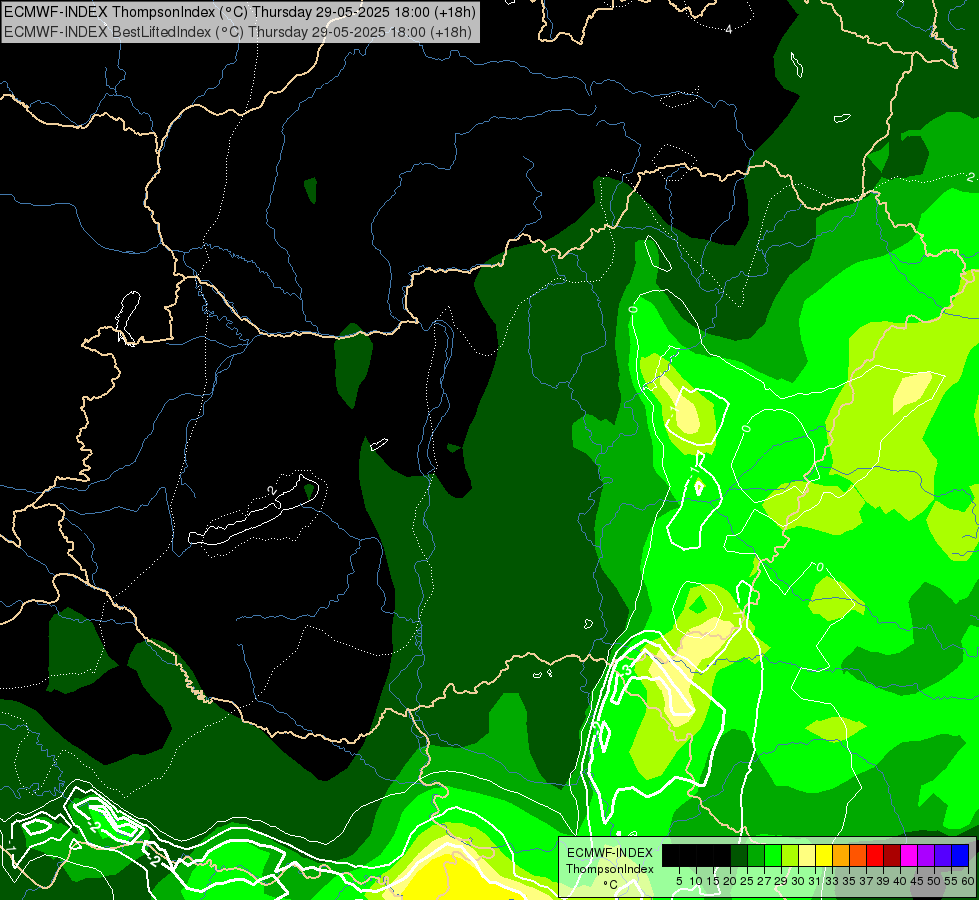Click legend scale value 20
Viewport: 979px width, 900px height.
click(x=730, y=881)
